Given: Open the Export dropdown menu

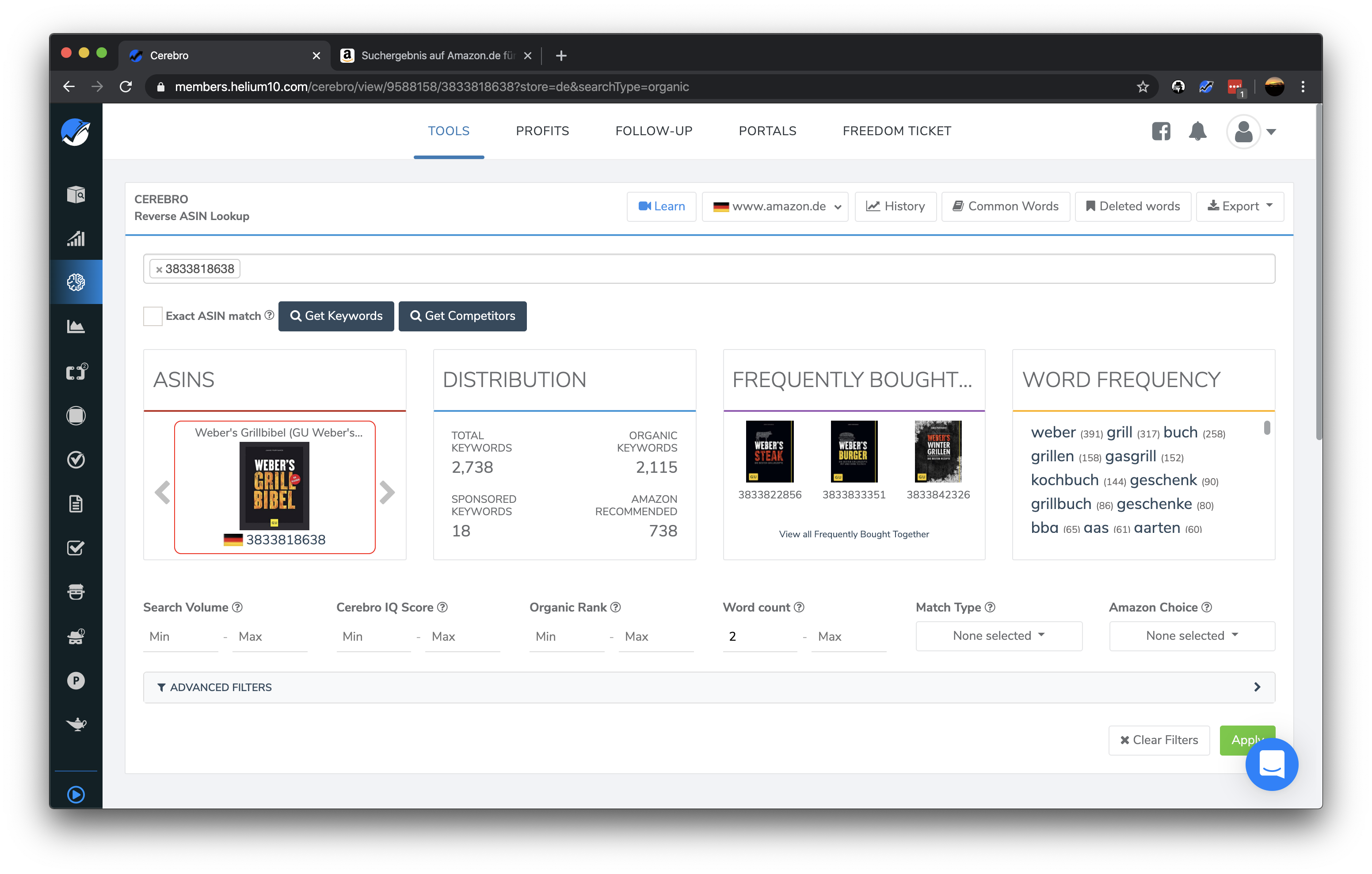Looking at the screenshot, I should [x=1239, y=206].
